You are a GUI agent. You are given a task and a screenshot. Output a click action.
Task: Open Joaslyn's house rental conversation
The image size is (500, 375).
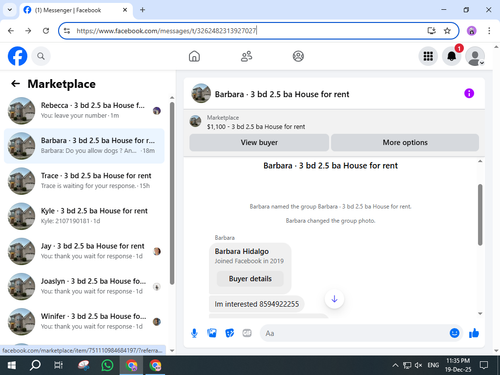point(84,286)
